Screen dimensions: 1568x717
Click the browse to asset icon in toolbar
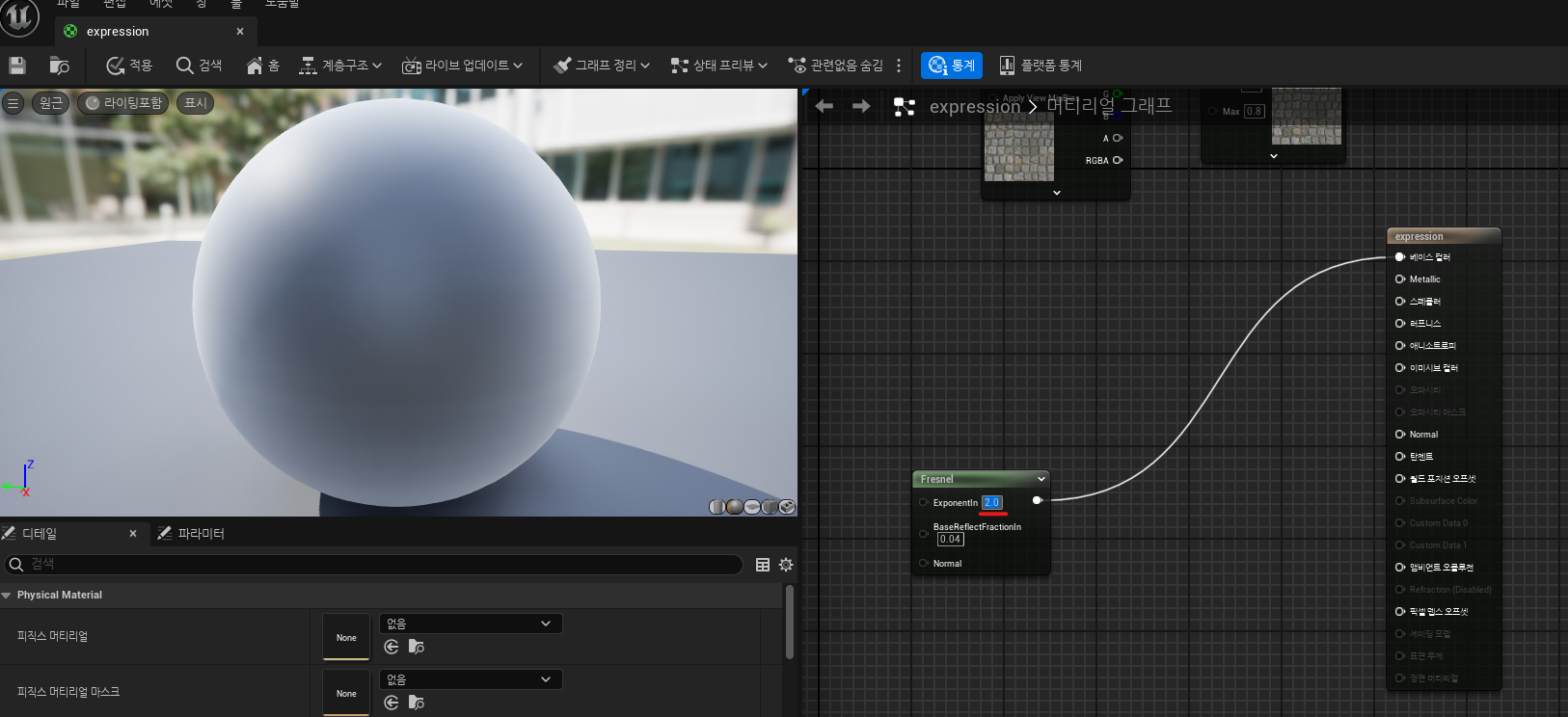[x=59, y=66]
